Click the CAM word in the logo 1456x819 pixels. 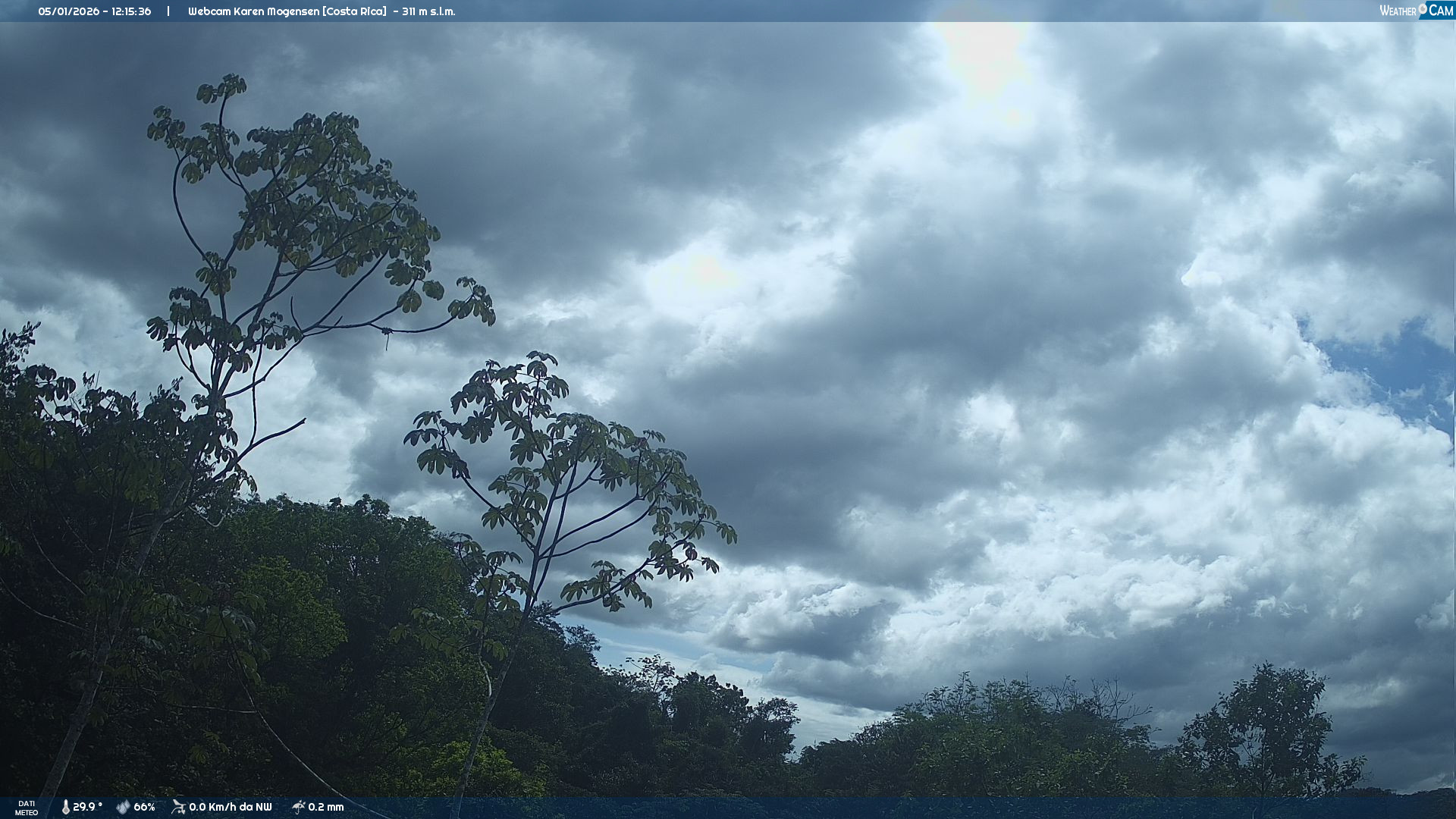point(1441,11)
